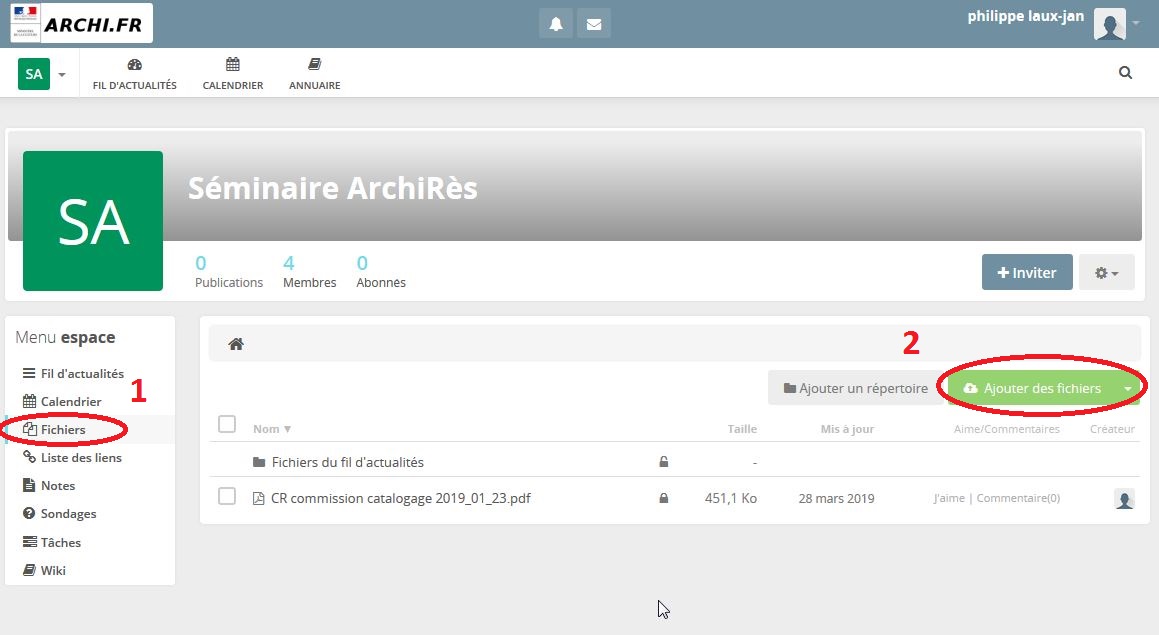The image size is (1159, 635).
Task: Select all files with header checkbox
Action: click(227, 424)
